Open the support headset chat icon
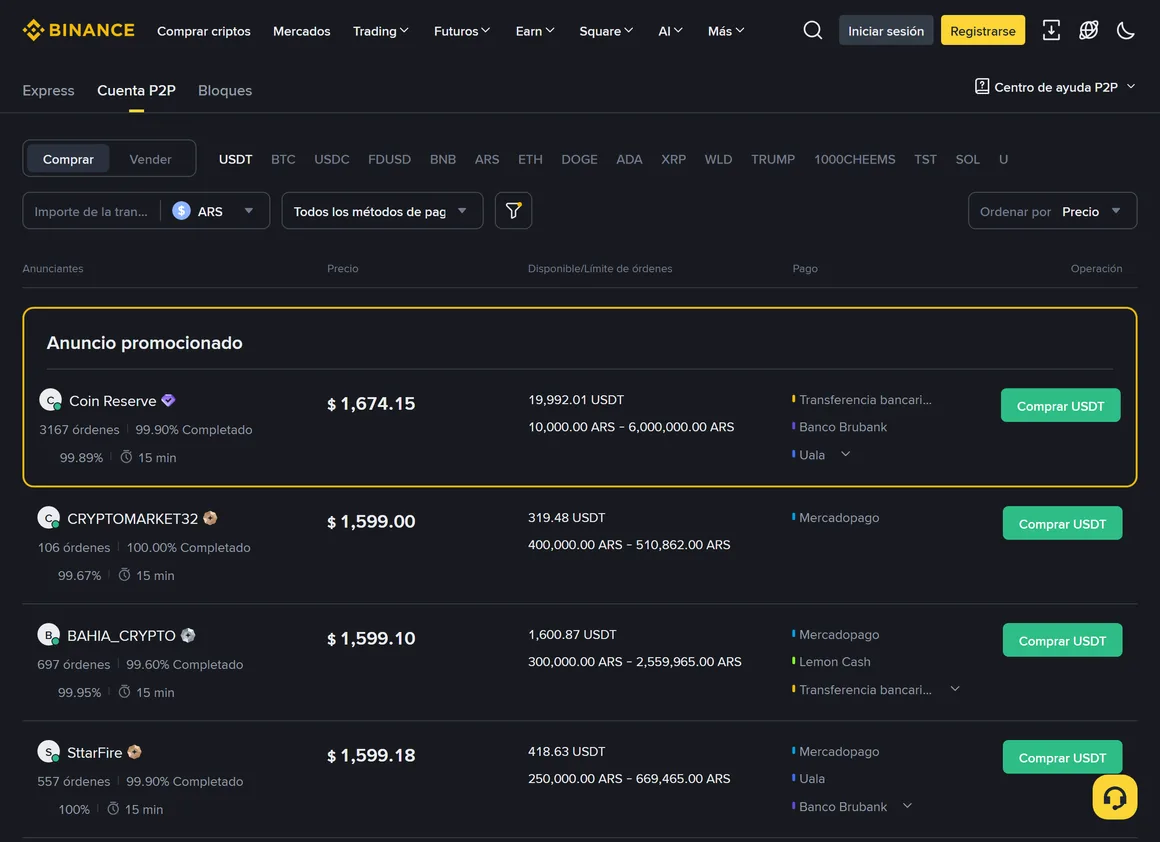1160x842 pixels. click(1115, 797)
